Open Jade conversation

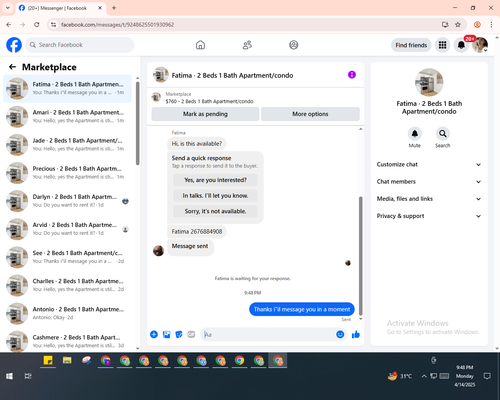click(x=67, y=145)
